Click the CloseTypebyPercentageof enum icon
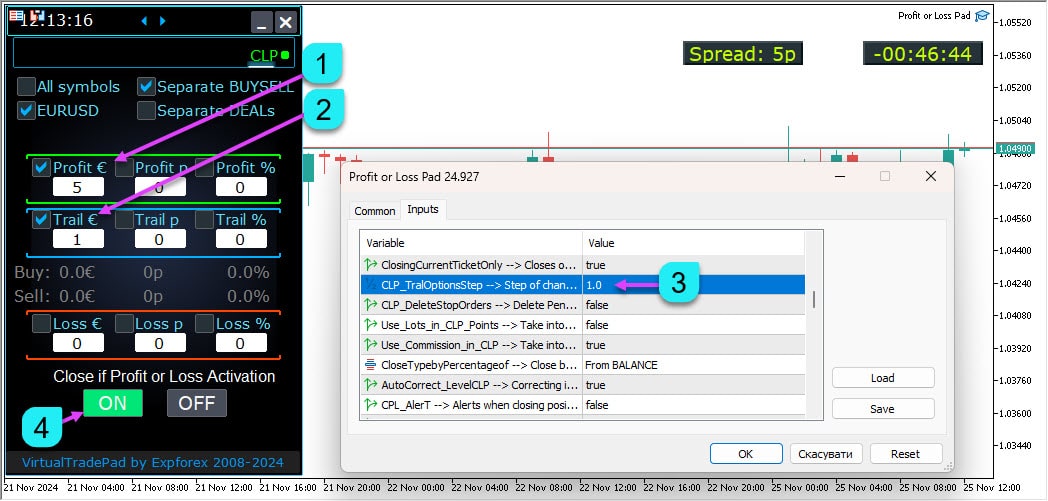The width and height of the screenshot is (1048, 501). coord(371,365)
